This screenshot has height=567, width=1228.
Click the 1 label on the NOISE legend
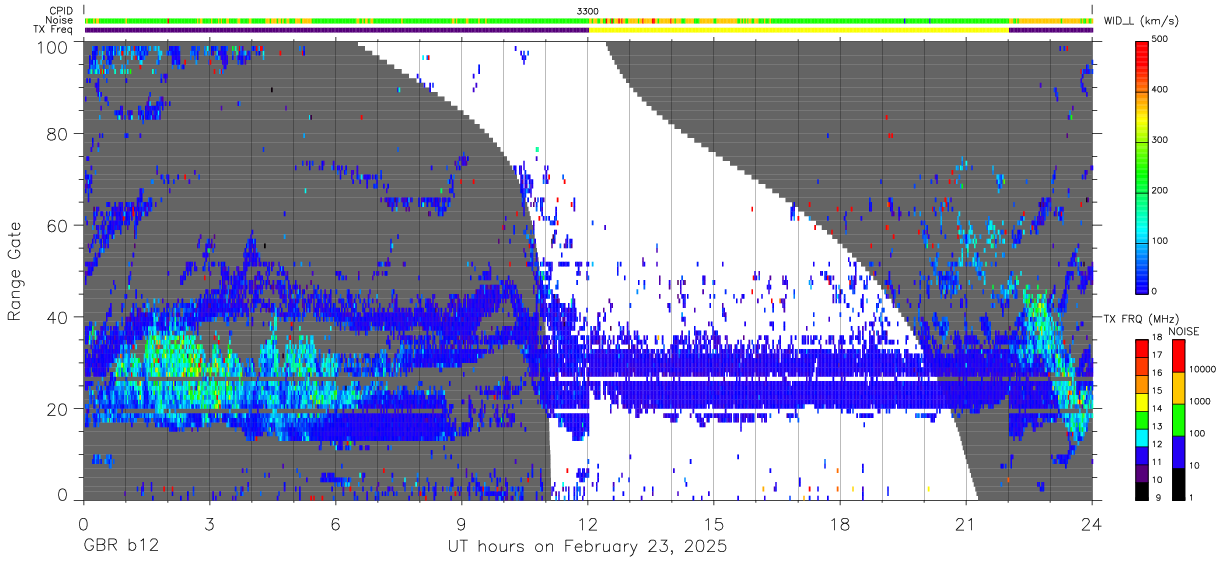click(x=1190, y=496)
